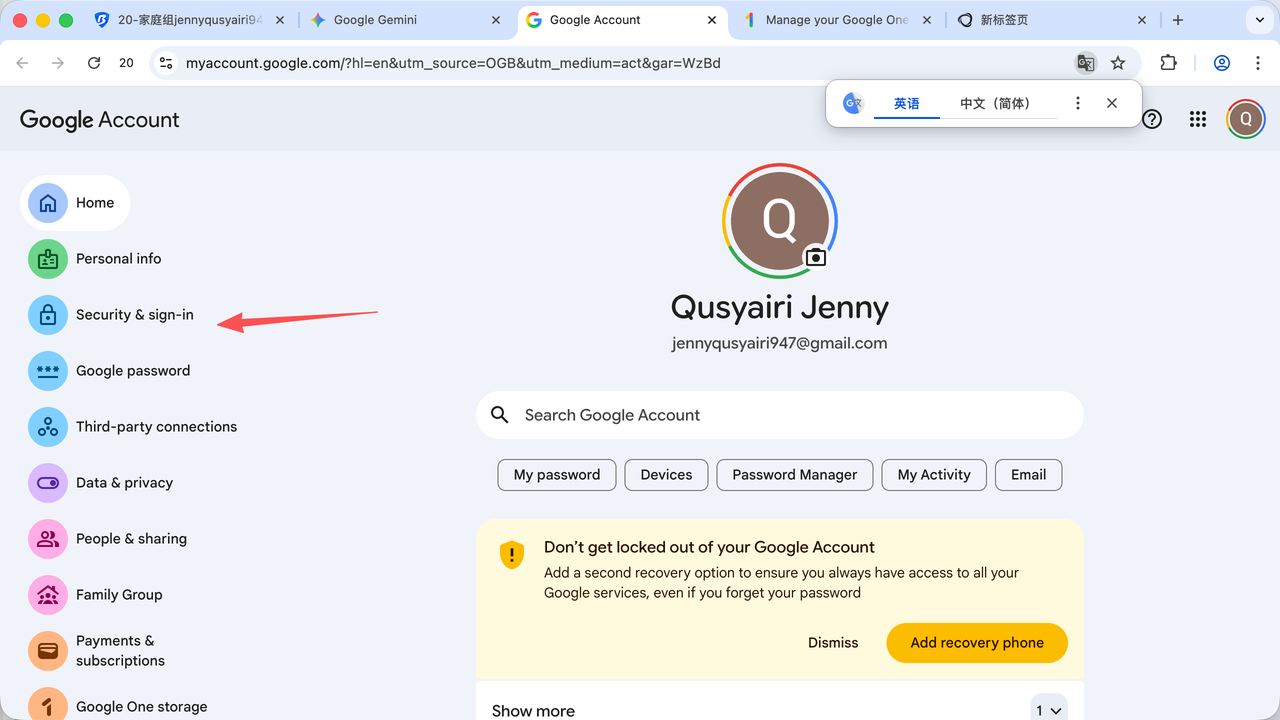
Task: Open Family Group from sidebar
Action: click(119, 595)
